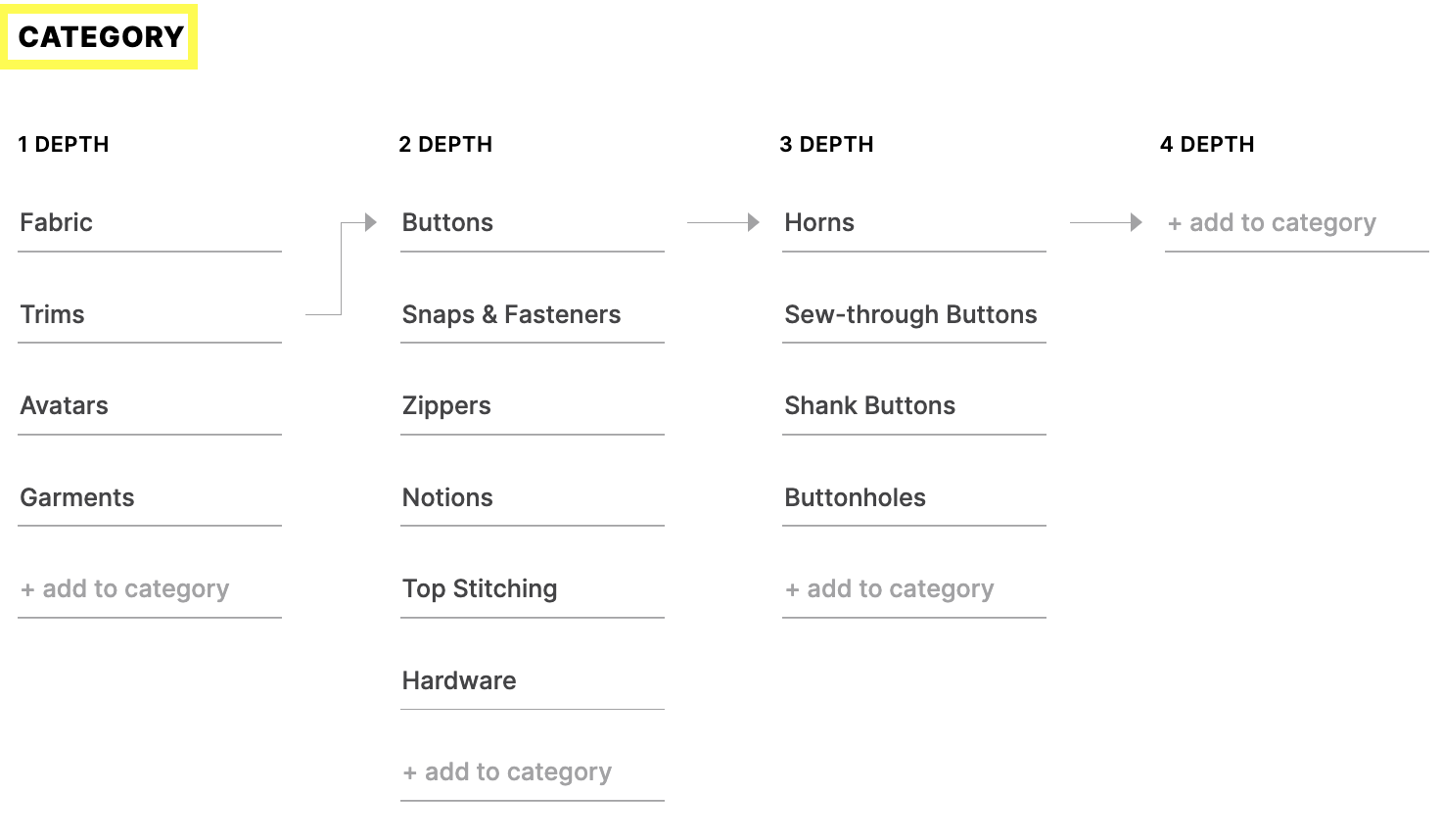1441x840 pixels.
Task: Select Buttons in the 2 Depth list
Action: tap(533, 223)
